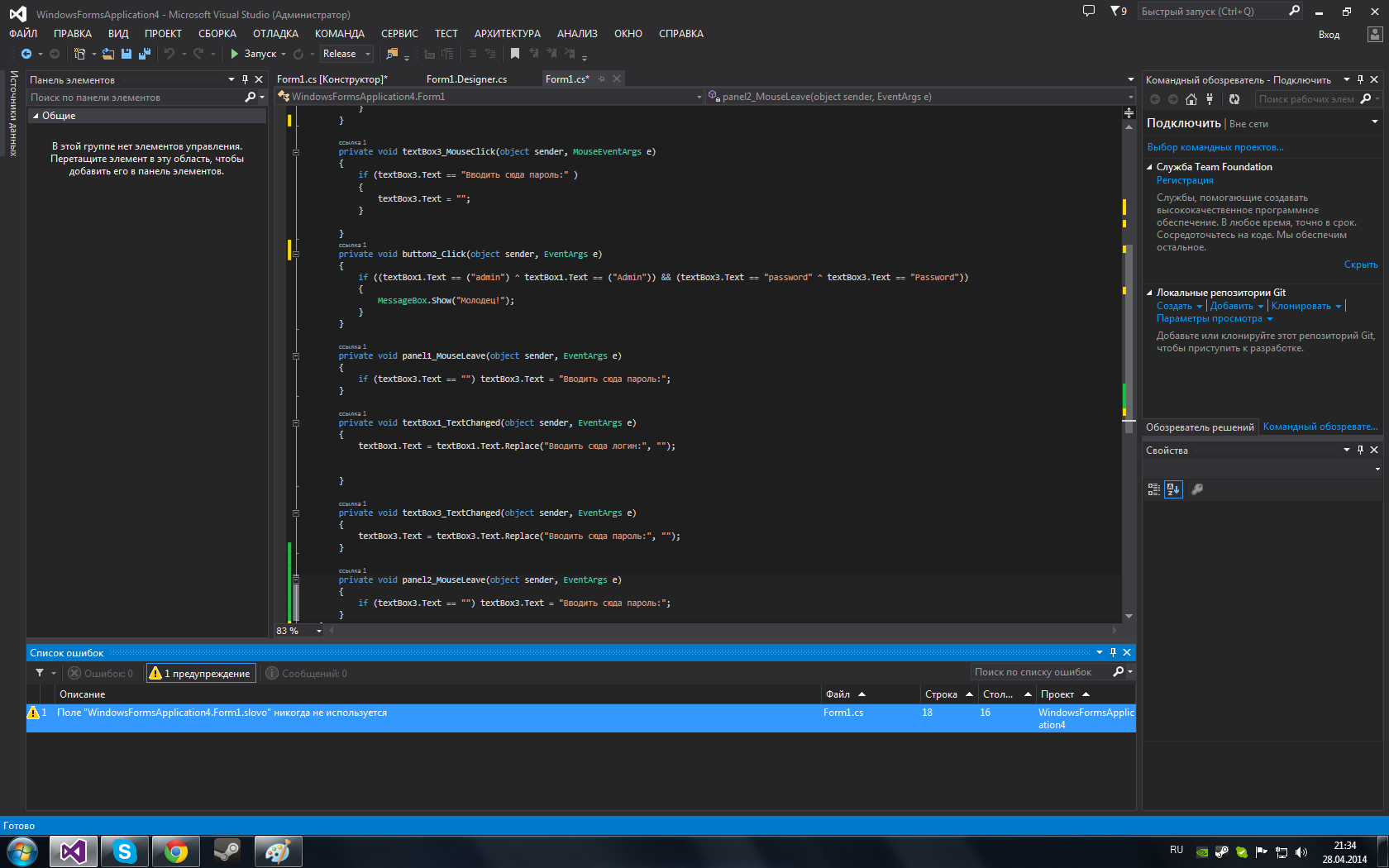Refresh the Team Explorer panel

click(1234, 99)
